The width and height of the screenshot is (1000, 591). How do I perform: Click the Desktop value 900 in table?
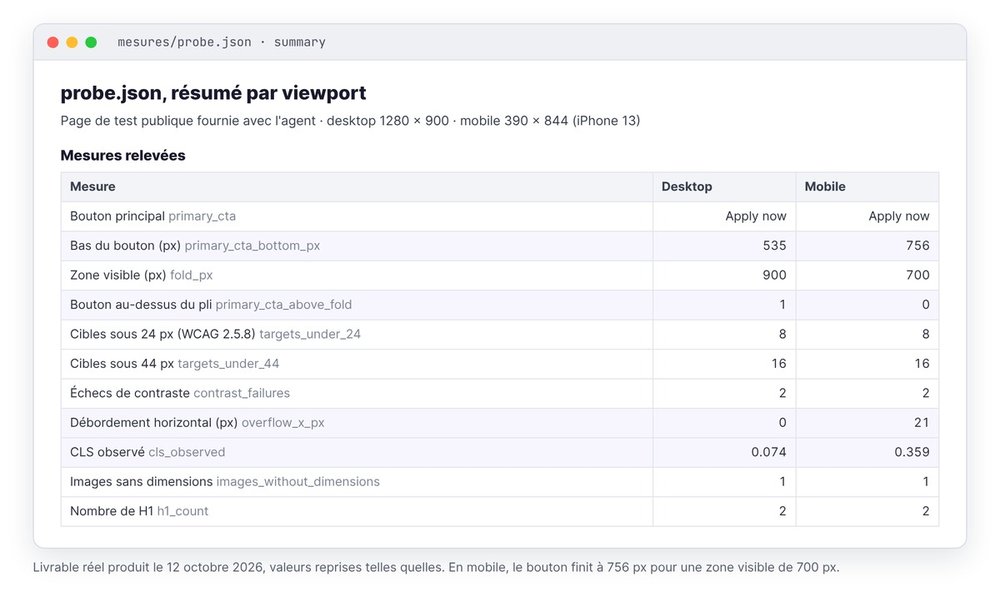pos(774,275)
